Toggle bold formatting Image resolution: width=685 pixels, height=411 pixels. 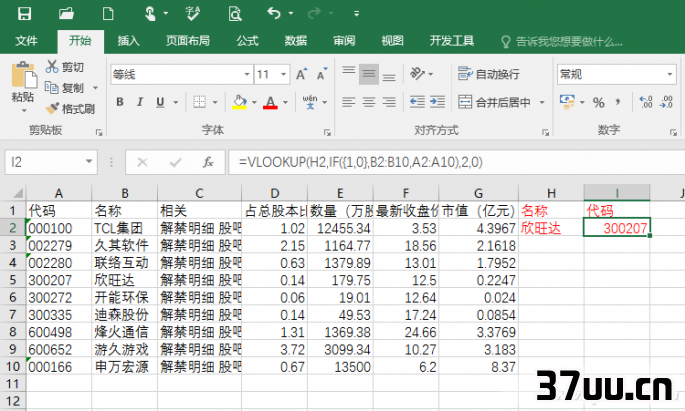pos(120,102)
